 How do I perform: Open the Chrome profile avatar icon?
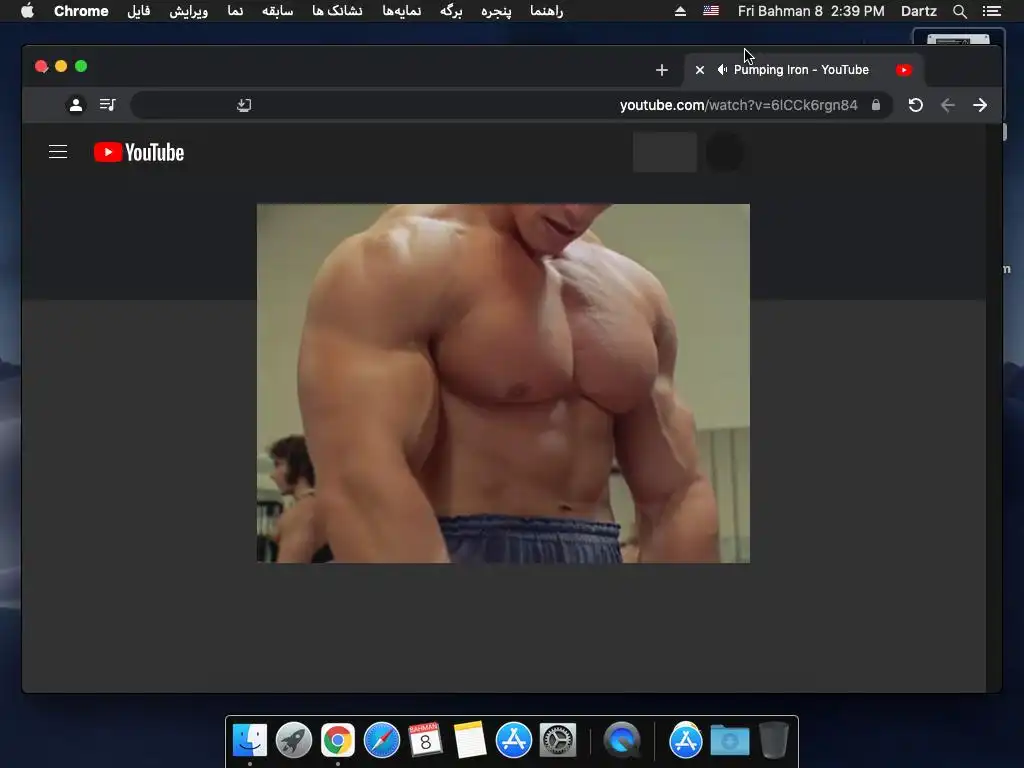(x=76, y=104)
